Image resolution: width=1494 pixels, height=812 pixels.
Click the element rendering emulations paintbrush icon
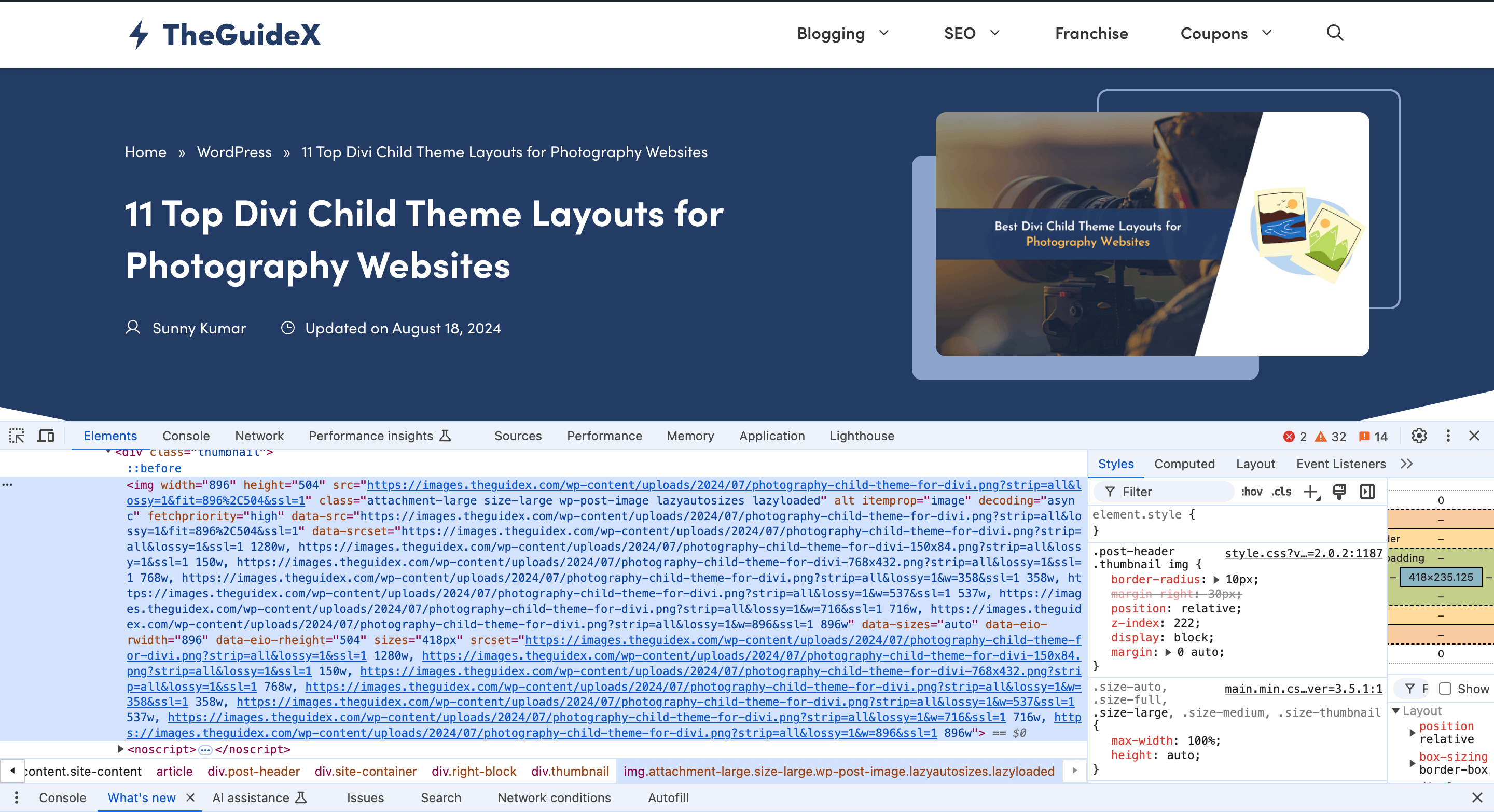1339,492
